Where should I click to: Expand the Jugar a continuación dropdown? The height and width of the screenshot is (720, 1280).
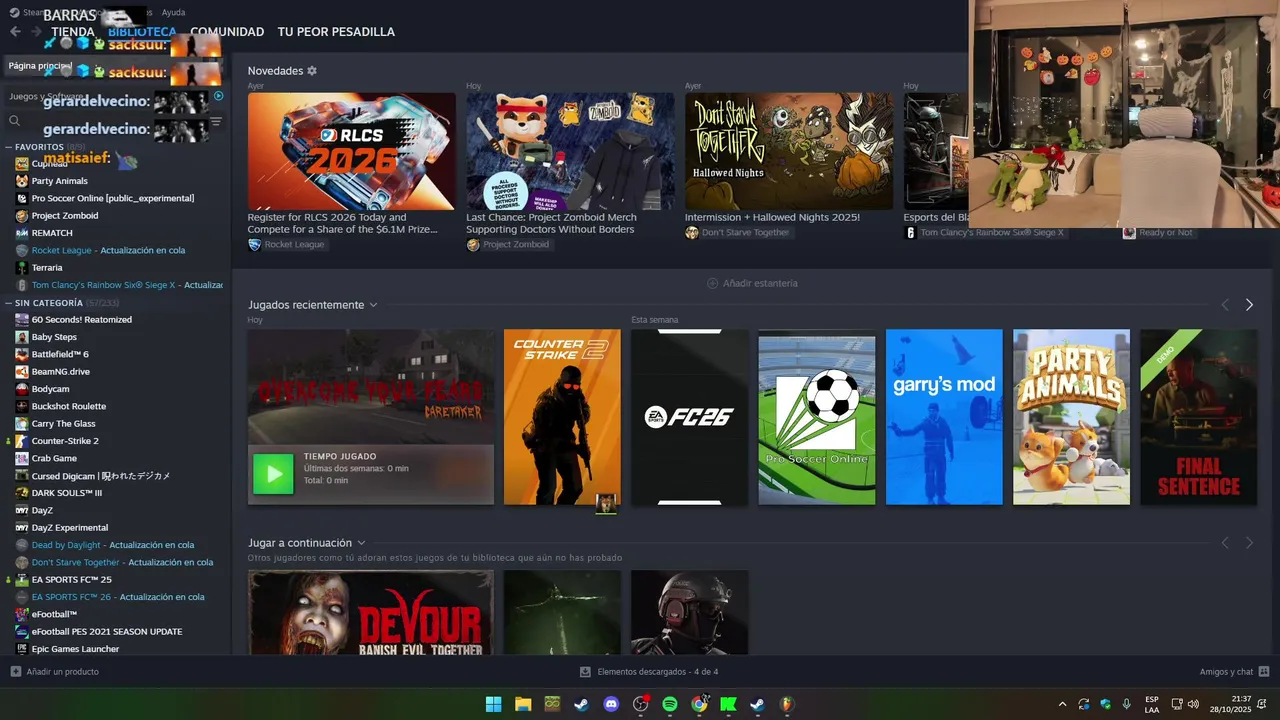coord(361,543)
